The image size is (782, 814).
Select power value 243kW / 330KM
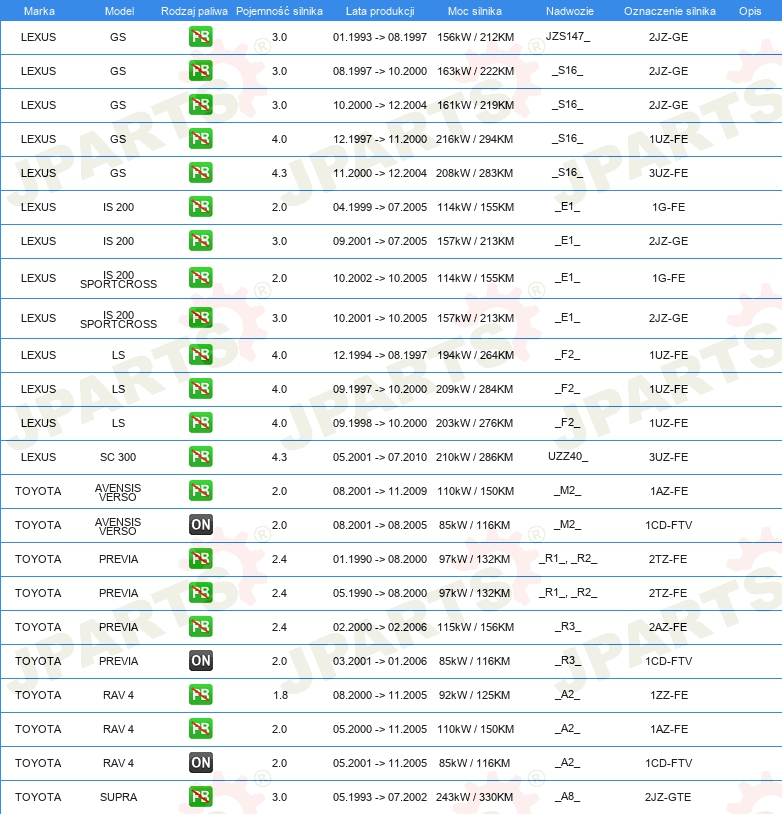click(x=474, y=797)
